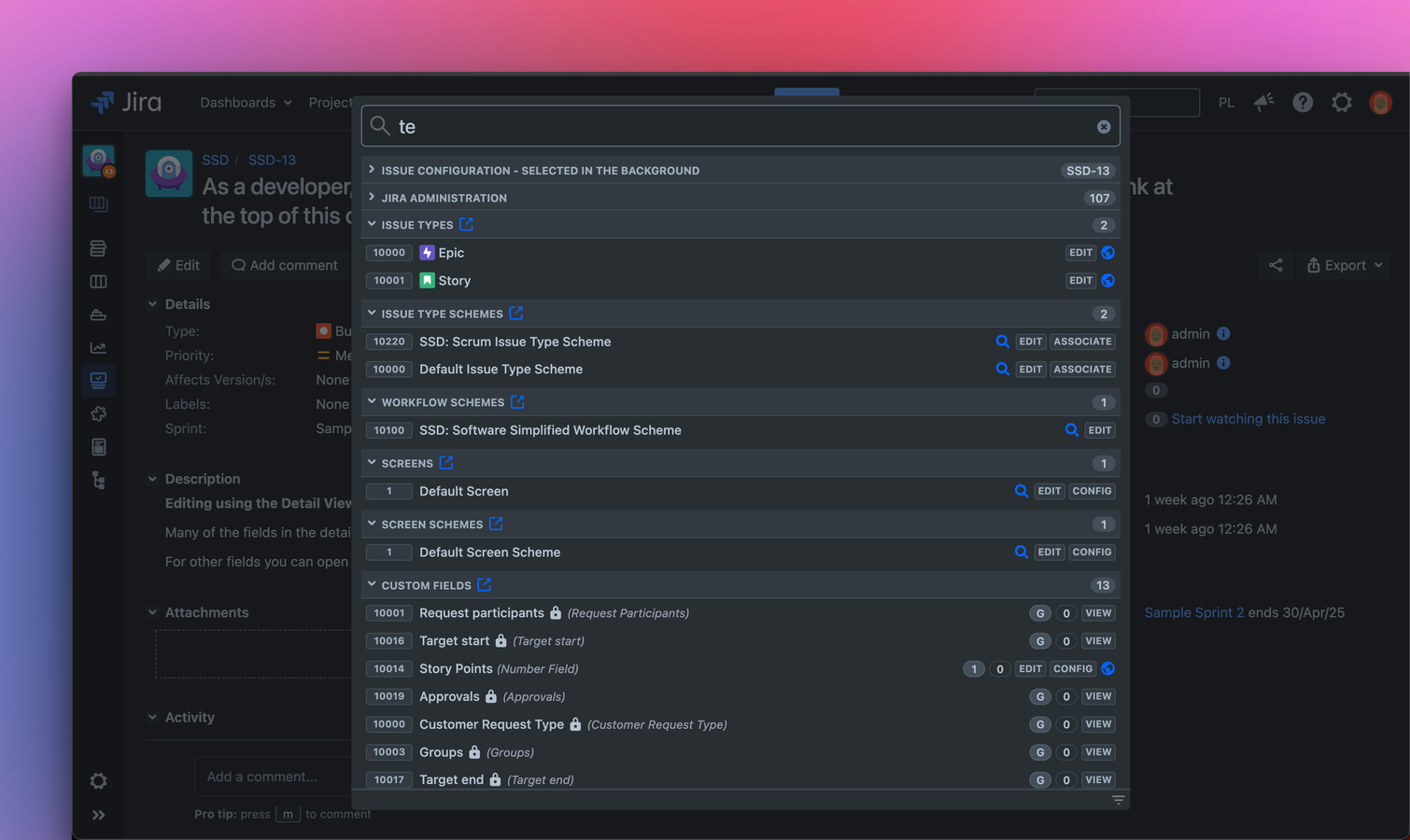1410x840 pixels.
Task: Click magnifier icon for Default Screen Scheme
Action: tap(1021, 553)
